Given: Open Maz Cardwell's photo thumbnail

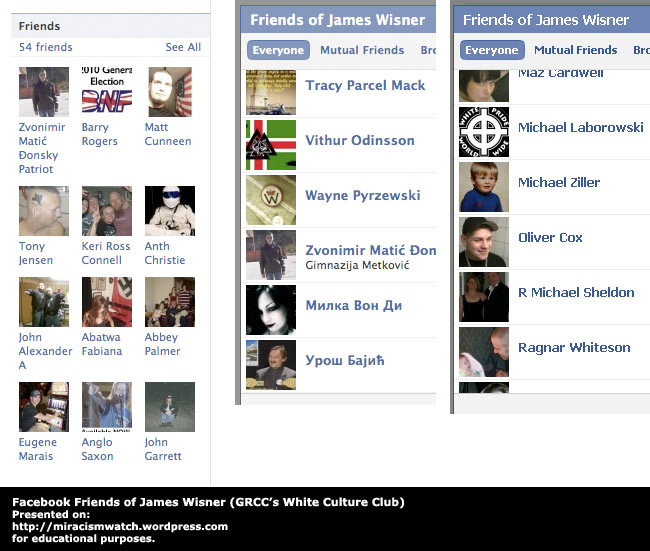Looking at the screenshot, I should 484,86.
